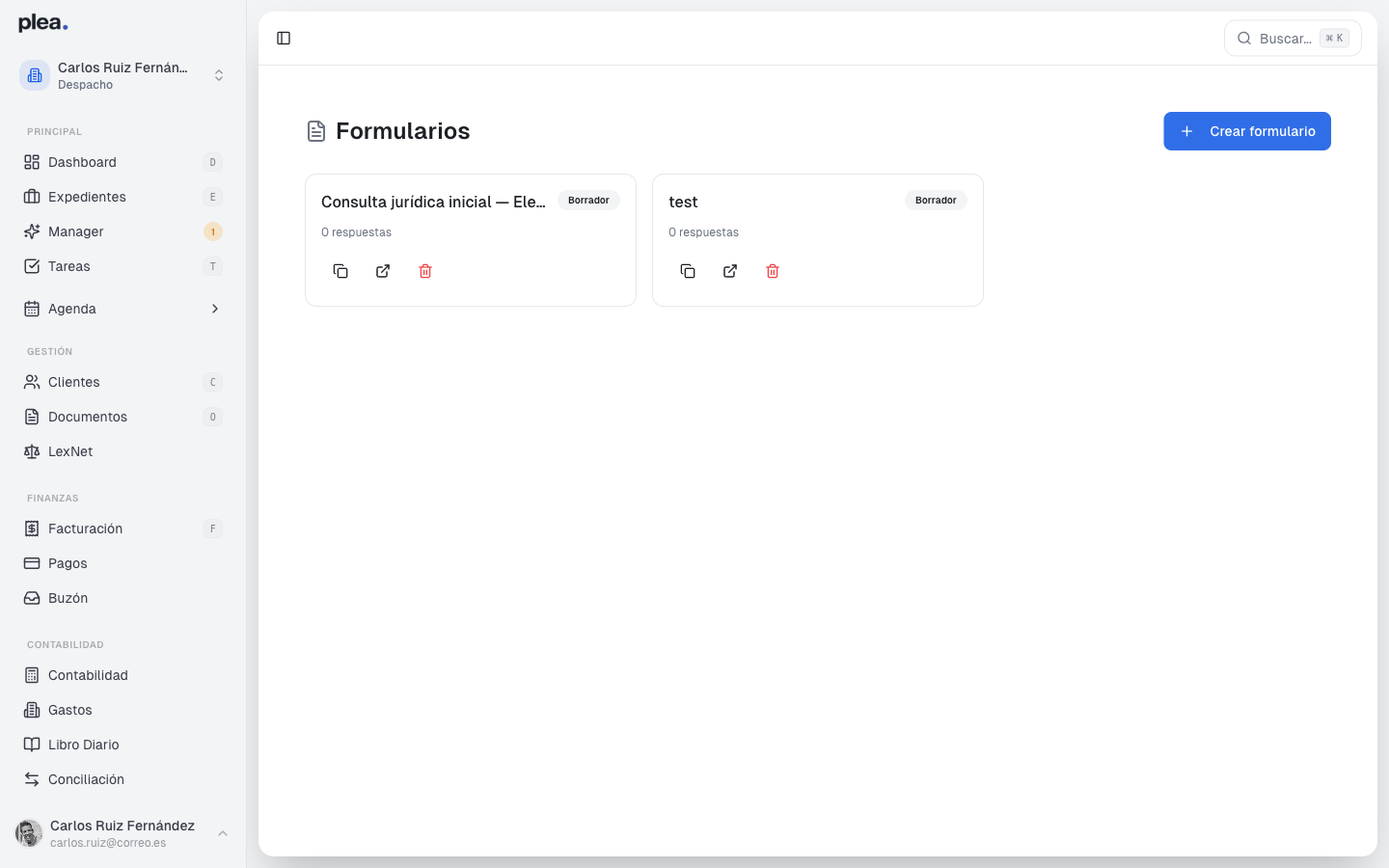Expand the user account menu chevron
This screenshot has height=868, width=1389.
pos(223,833)
